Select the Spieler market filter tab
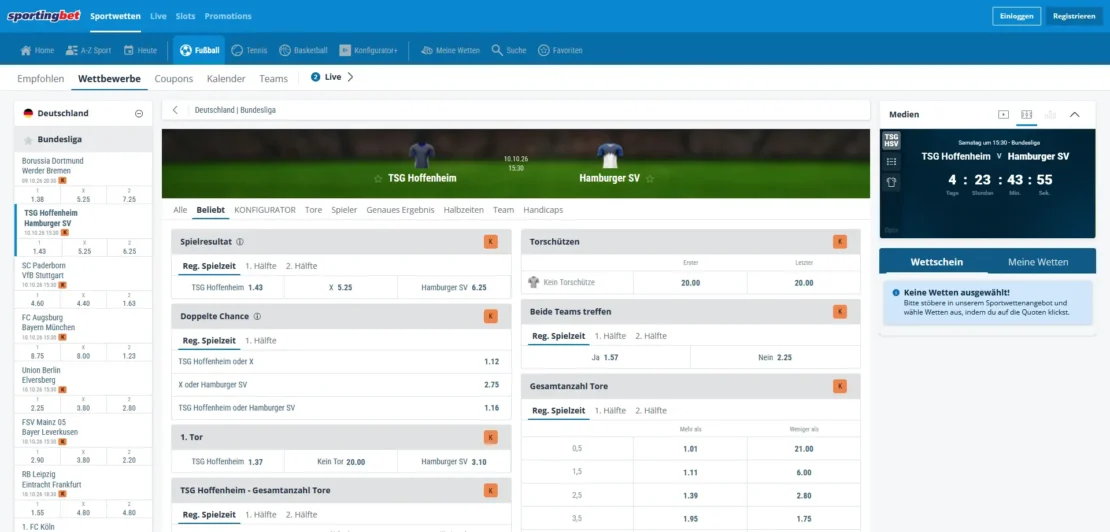Image resolution: width=1110 pixels, height=532 pixels. pyautogui.click(x=344, y=210)
